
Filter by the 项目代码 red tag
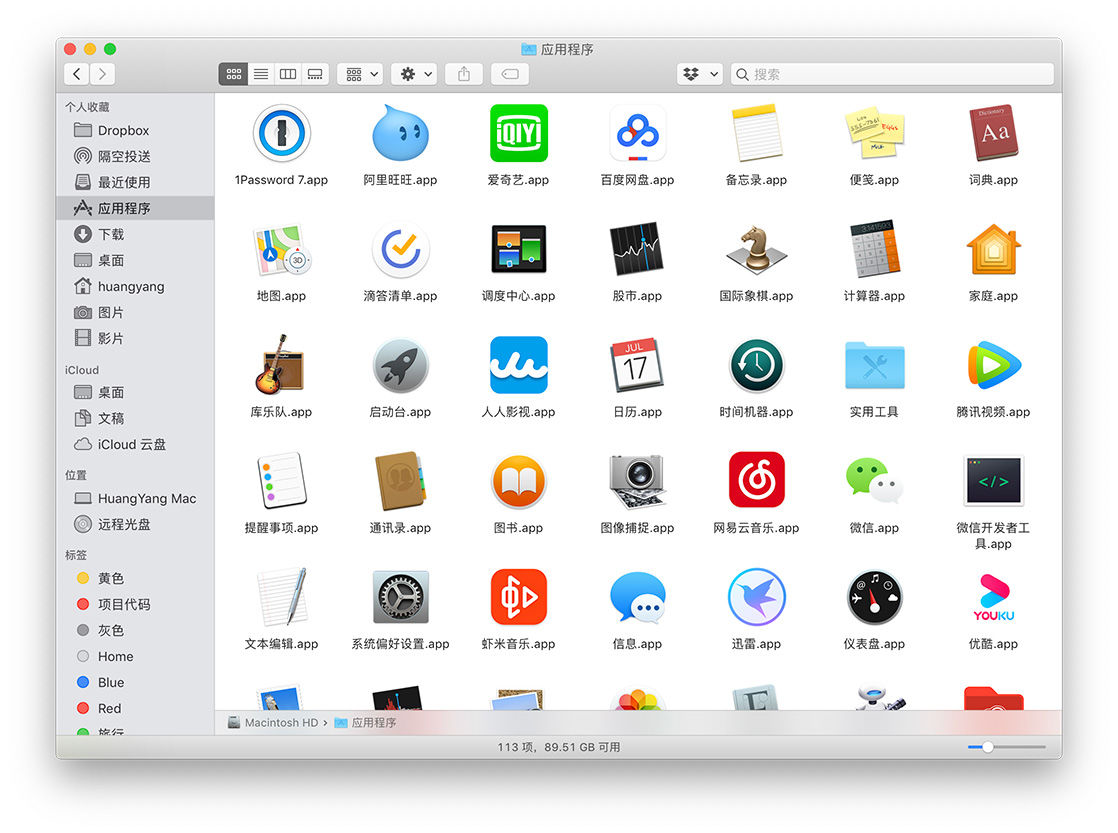point(135,604)
